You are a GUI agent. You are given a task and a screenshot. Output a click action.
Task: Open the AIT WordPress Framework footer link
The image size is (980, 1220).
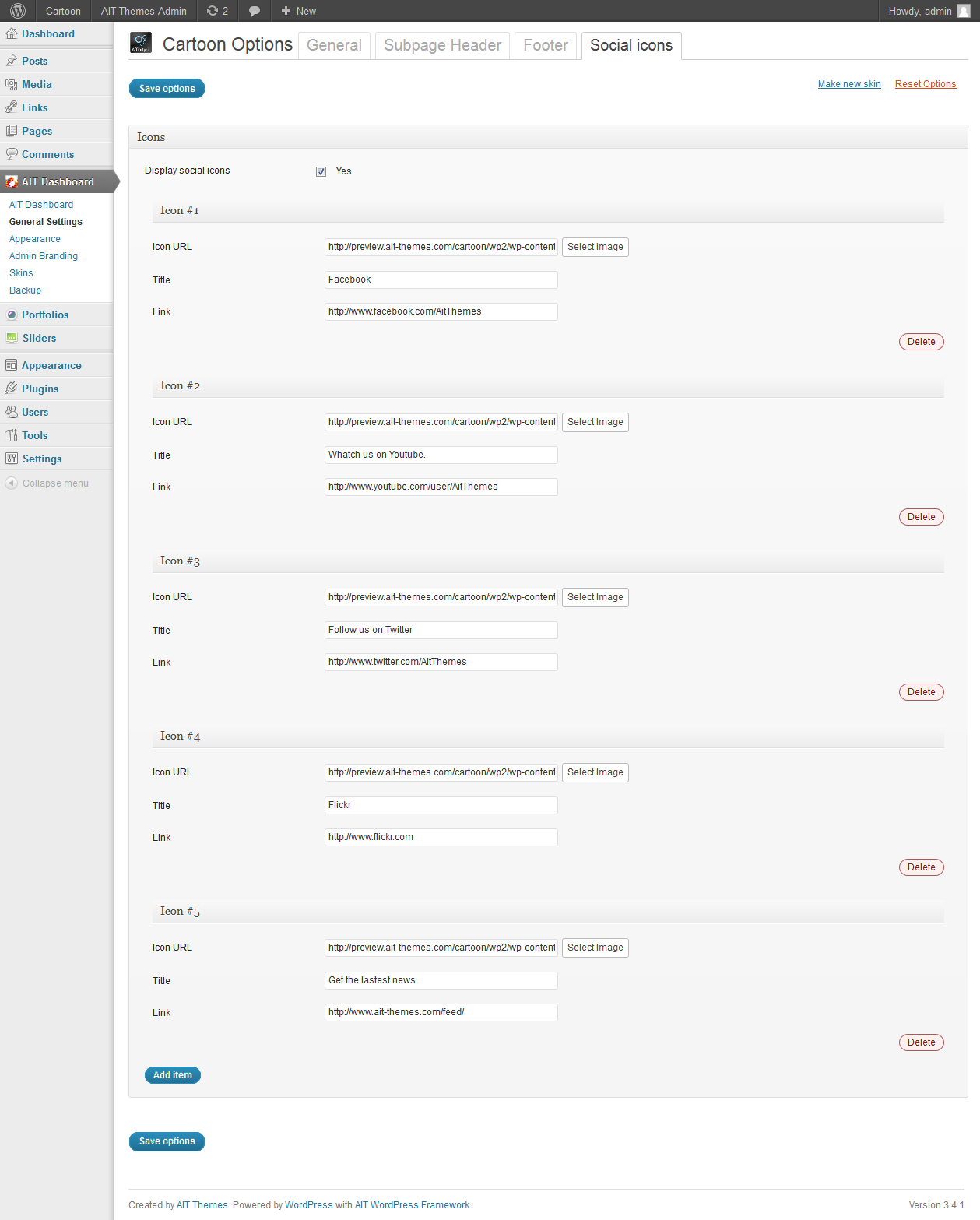click(413, 1205)
